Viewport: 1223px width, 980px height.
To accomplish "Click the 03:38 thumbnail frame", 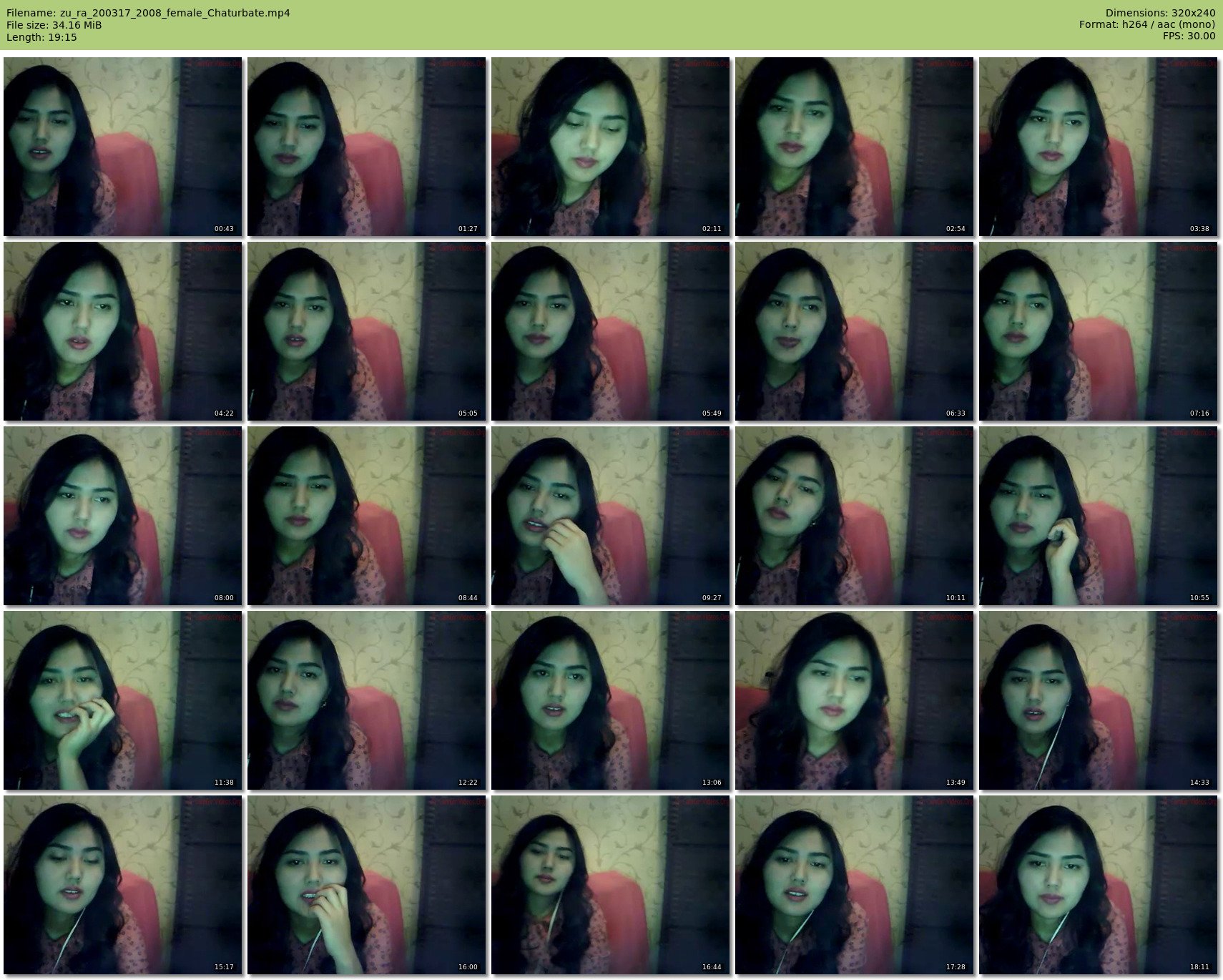I will coord(1098,147).
